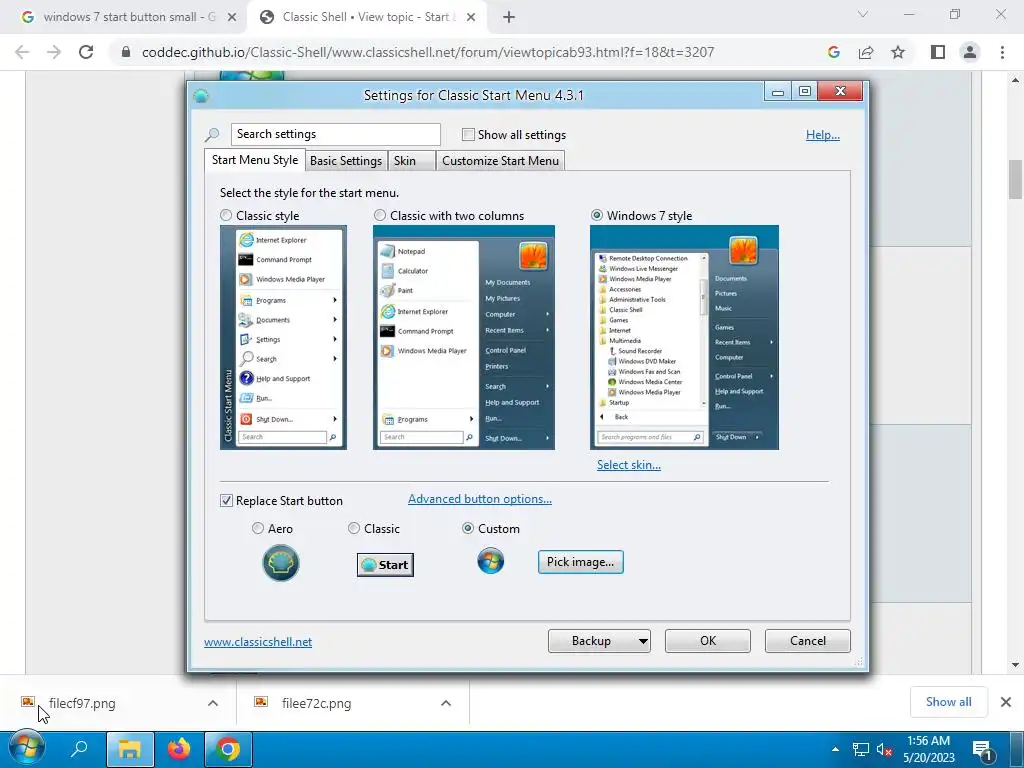Open Customize Start Menu tab
Viewport: 1024px width, 768px height.
coord(500,161)
